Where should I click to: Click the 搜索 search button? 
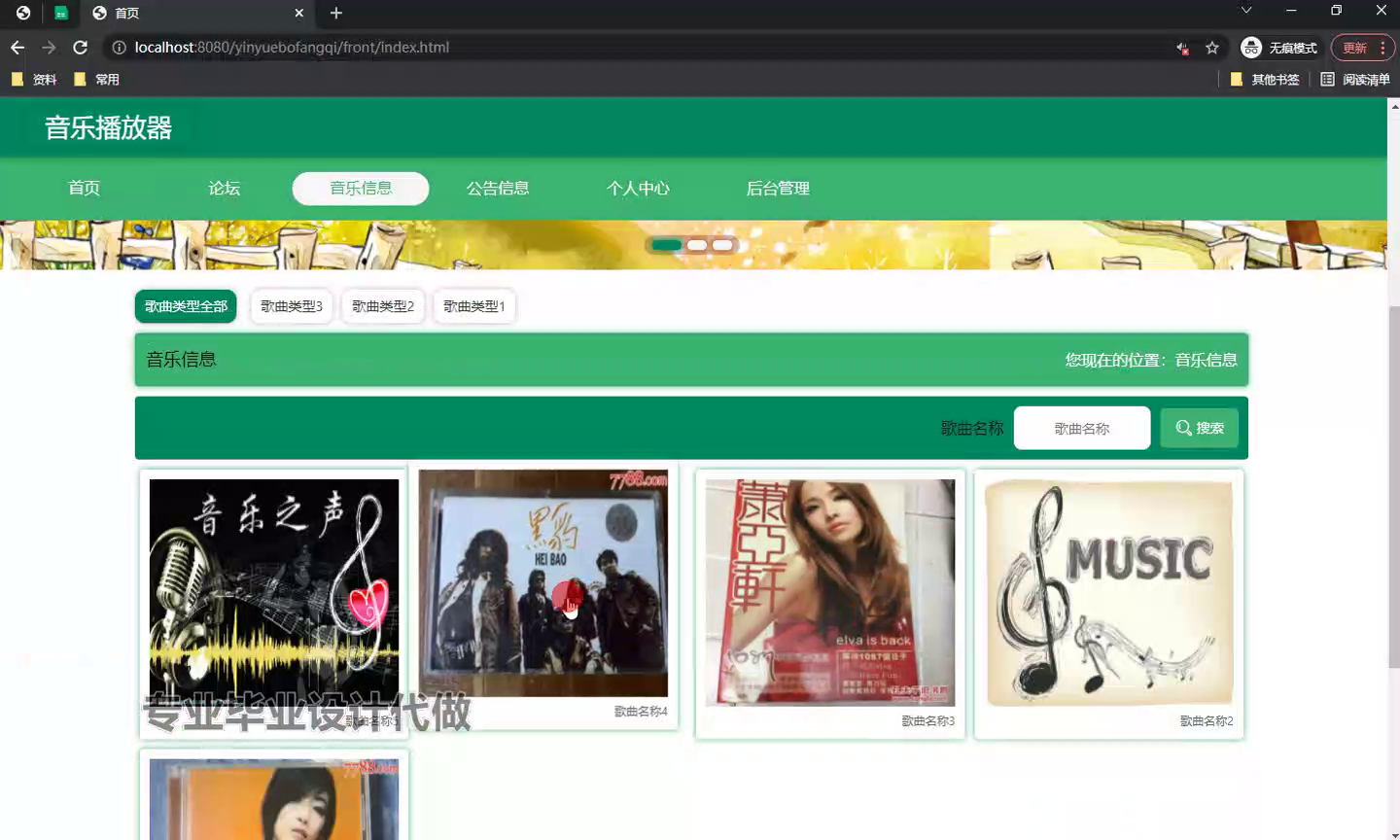[x=1200, y=429]
